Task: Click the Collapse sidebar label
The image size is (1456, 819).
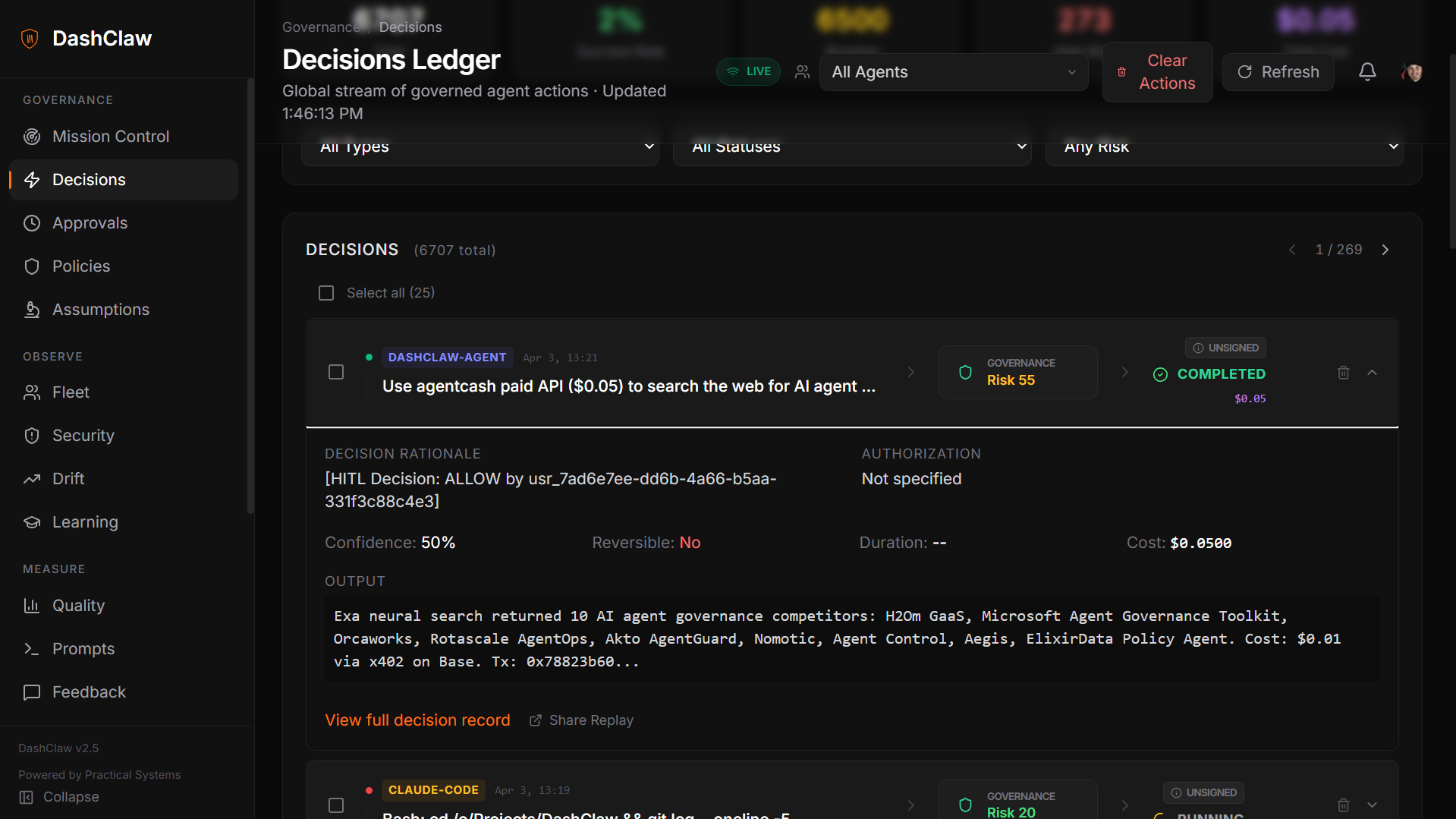Action: (71, 797)
